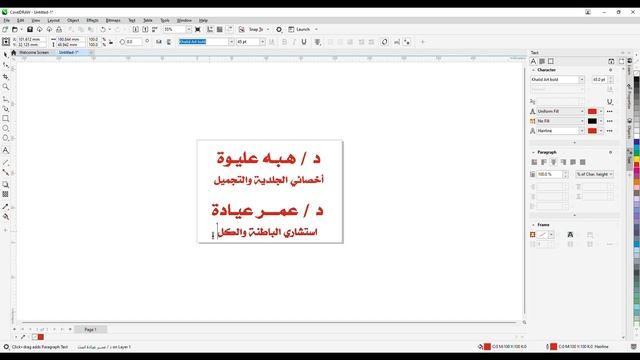The image size is (640, 360).
Task: Open the Hairline outline width dropdown
Action: click(582, 131)
